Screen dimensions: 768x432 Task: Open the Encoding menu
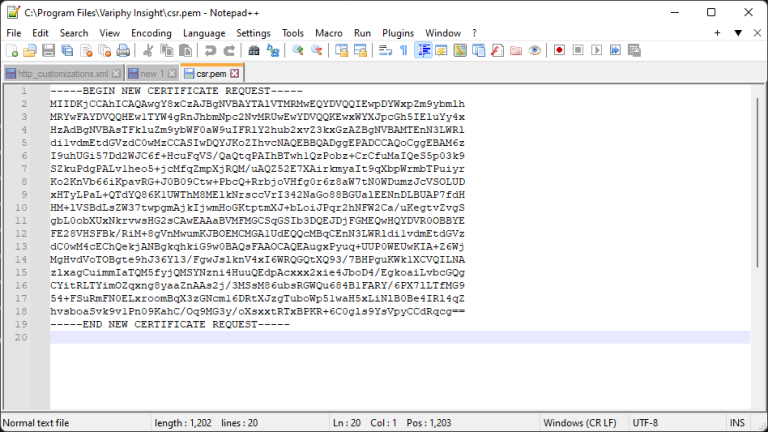click(151, 33)
